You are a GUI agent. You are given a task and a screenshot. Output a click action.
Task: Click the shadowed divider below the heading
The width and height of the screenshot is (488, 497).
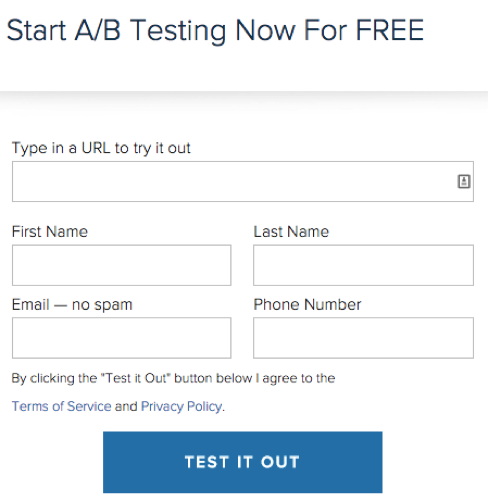tap(244, 99)
